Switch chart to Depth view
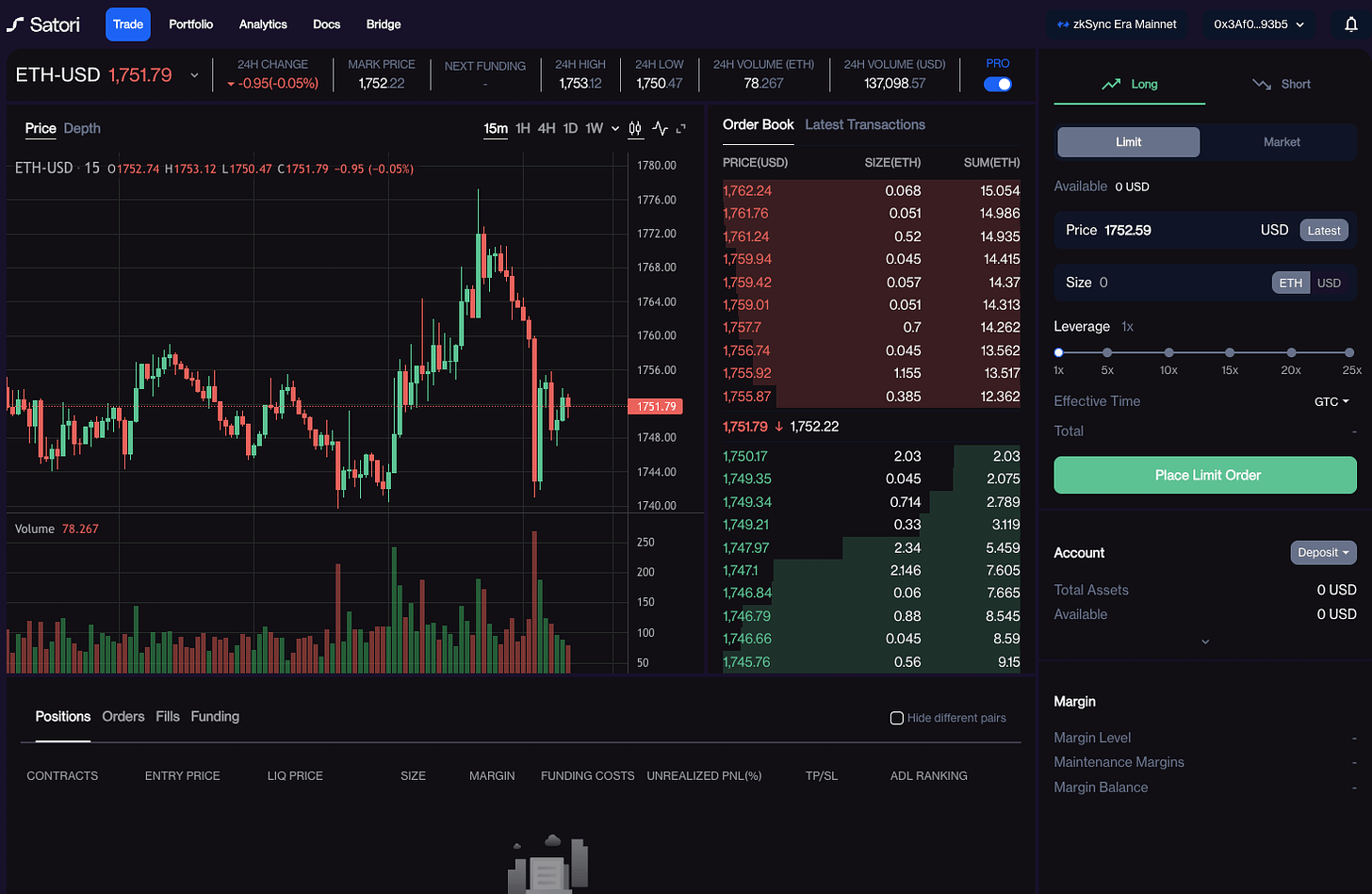Image resolution: width=1372 pixels, height=894 pixels. [82, 128]
